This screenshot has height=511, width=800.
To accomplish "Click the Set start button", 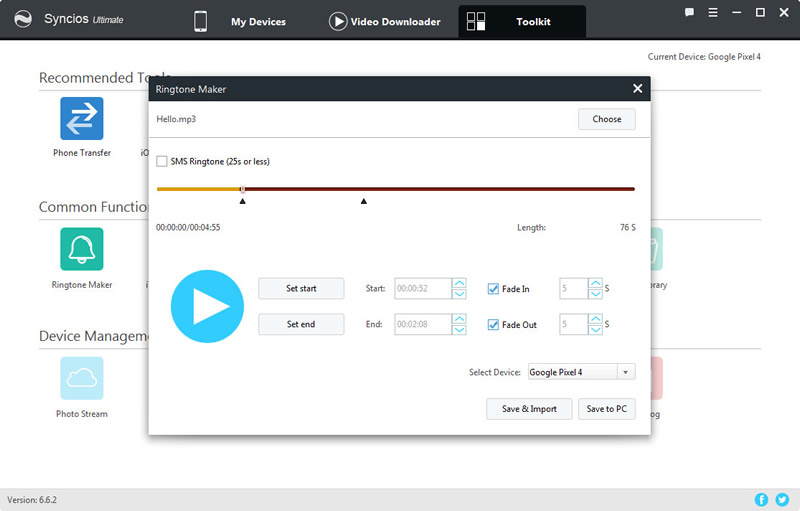I will (x=301, y=288).
